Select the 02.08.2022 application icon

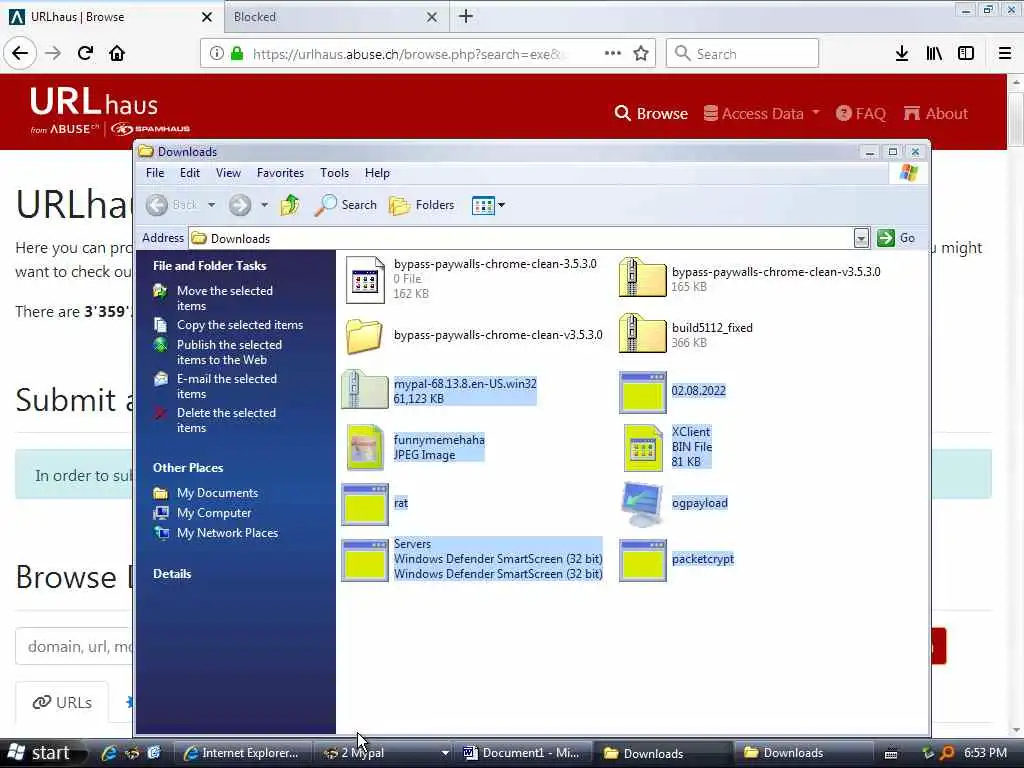coord(643,392)
